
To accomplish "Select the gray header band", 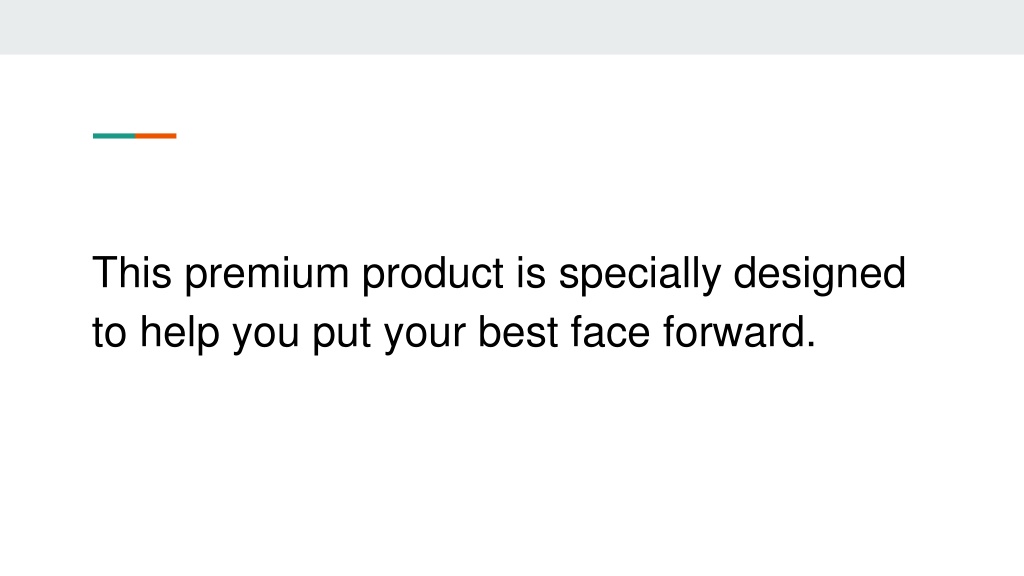I will 512,27.
